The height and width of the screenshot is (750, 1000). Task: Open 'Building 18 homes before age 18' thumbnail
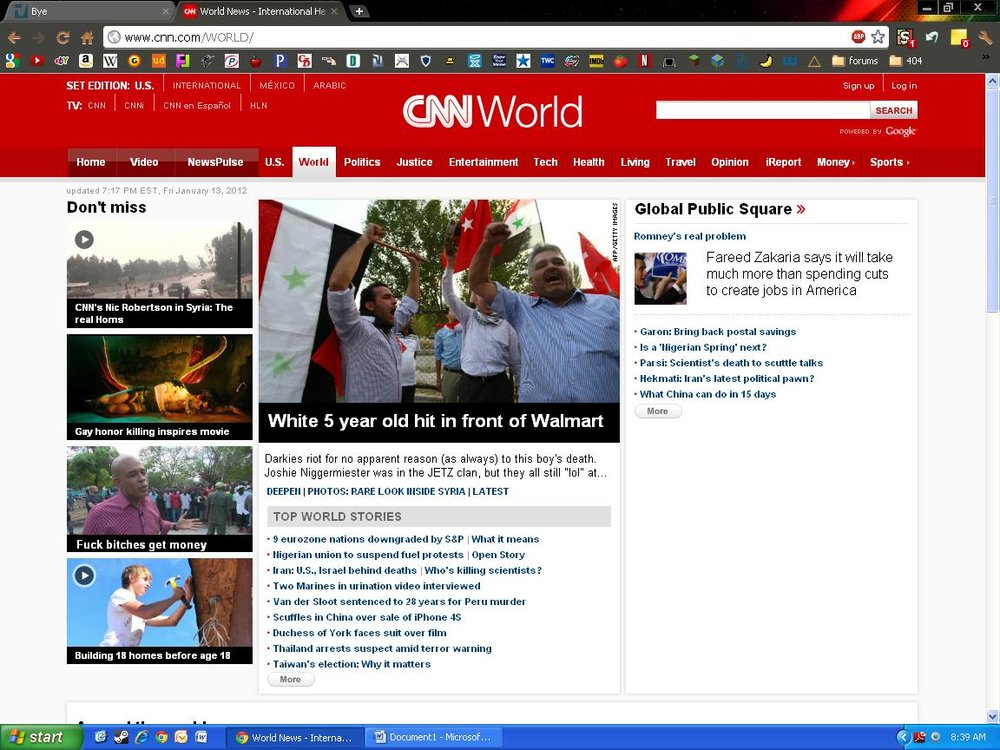pos(159,611)
